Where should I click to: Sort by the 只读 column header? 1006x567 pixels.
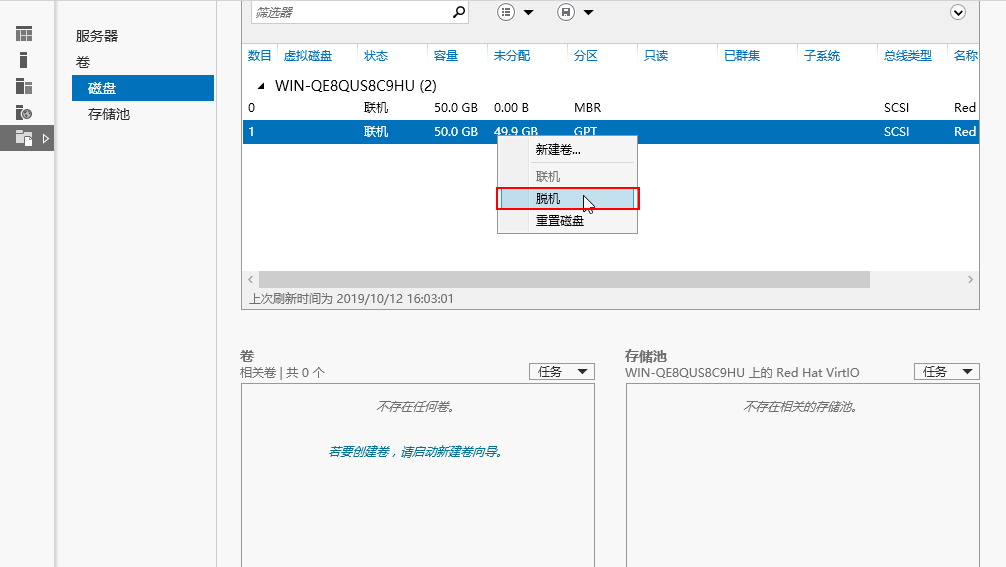pyautogui.click(x=656, y=56)
